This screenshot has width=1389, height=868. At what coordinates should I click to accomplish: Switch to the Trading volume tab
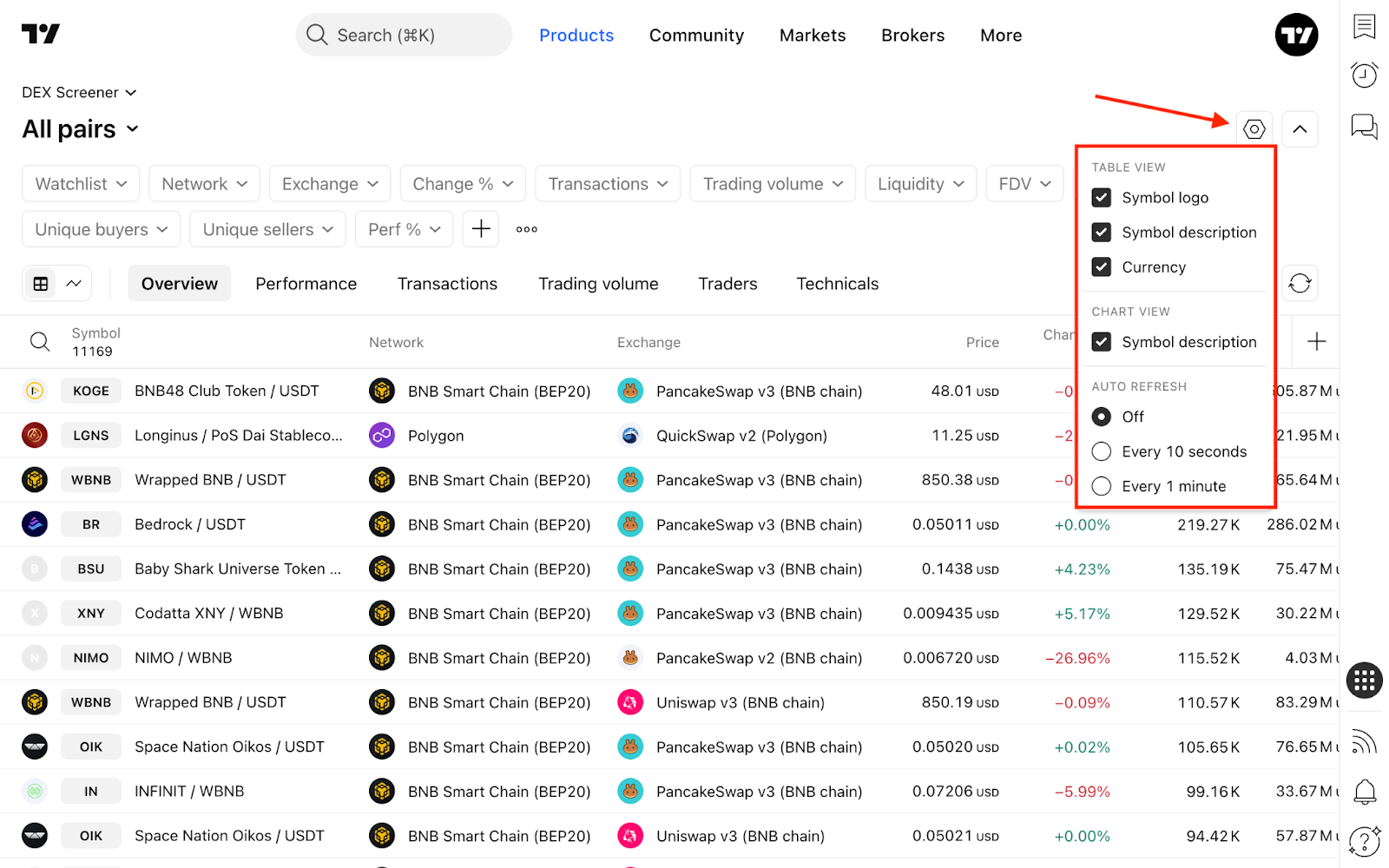pos(598,284)
